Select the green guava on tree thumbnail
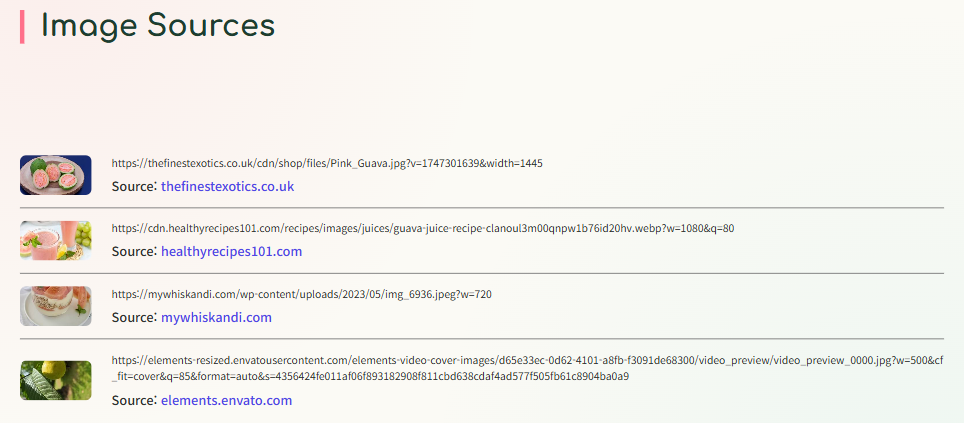Viewport: 964px width, 423px height. click(55, 381)
